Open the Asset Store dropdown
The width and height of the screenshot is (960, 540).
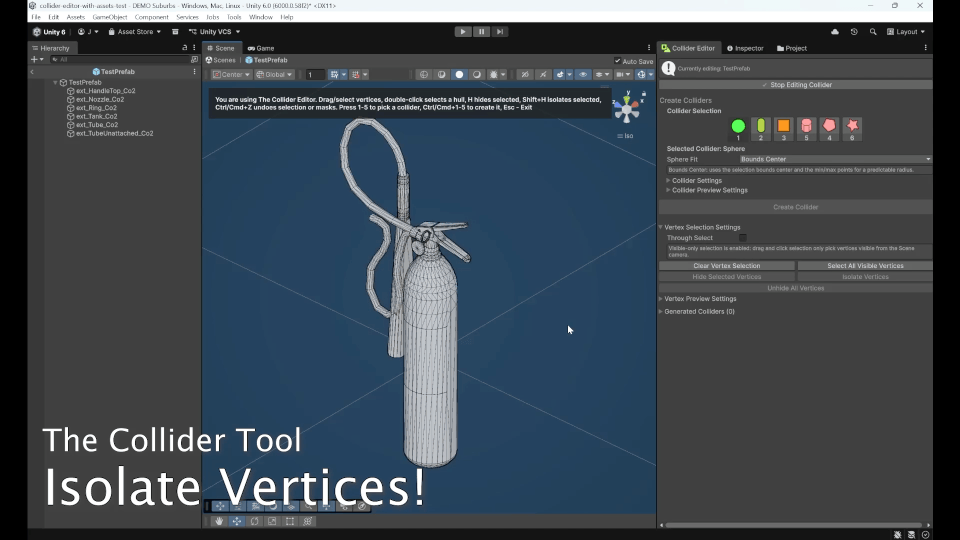click(x=135, y=32)
